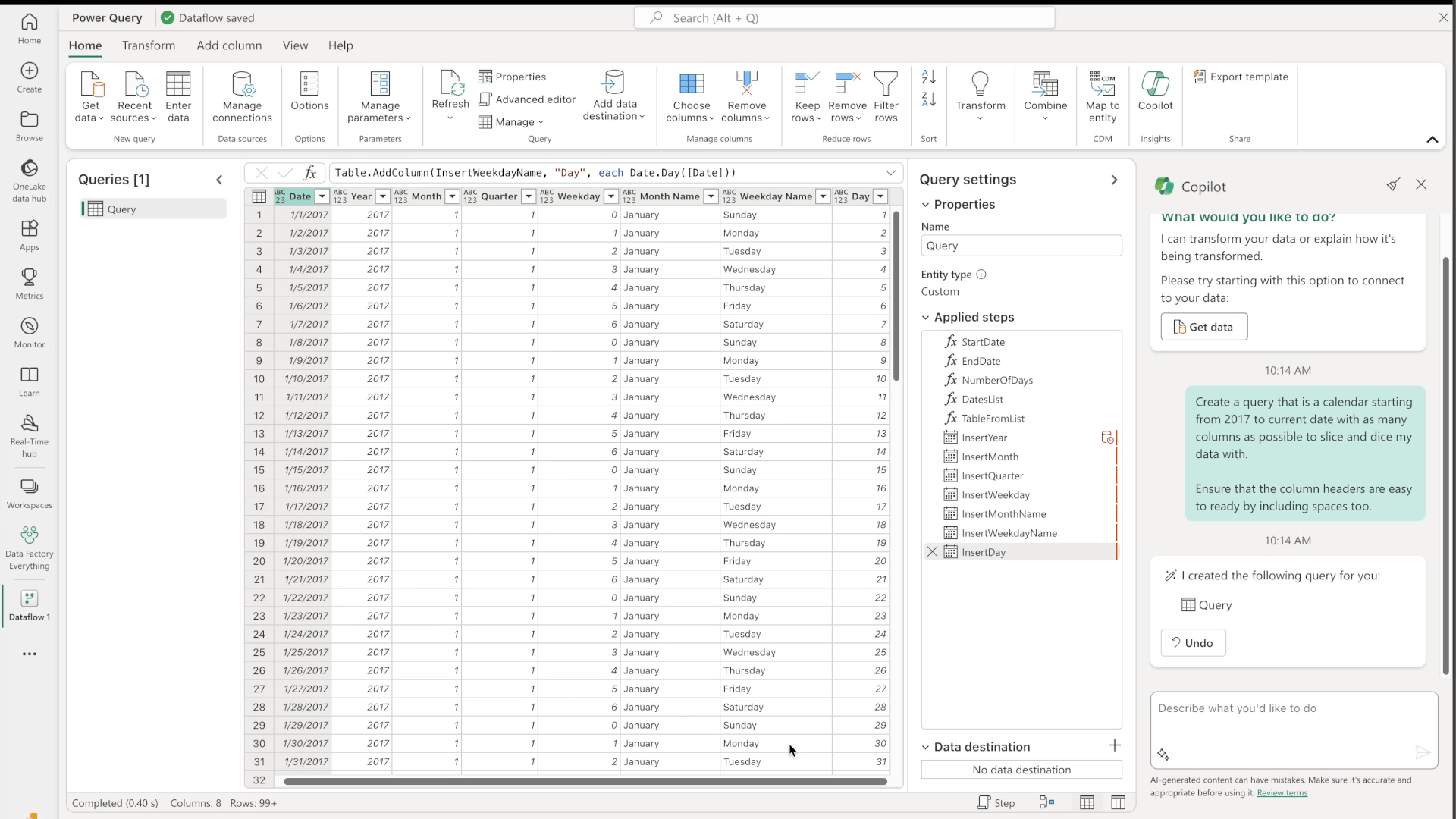
Task: Open query Properties
Action: 513,77
